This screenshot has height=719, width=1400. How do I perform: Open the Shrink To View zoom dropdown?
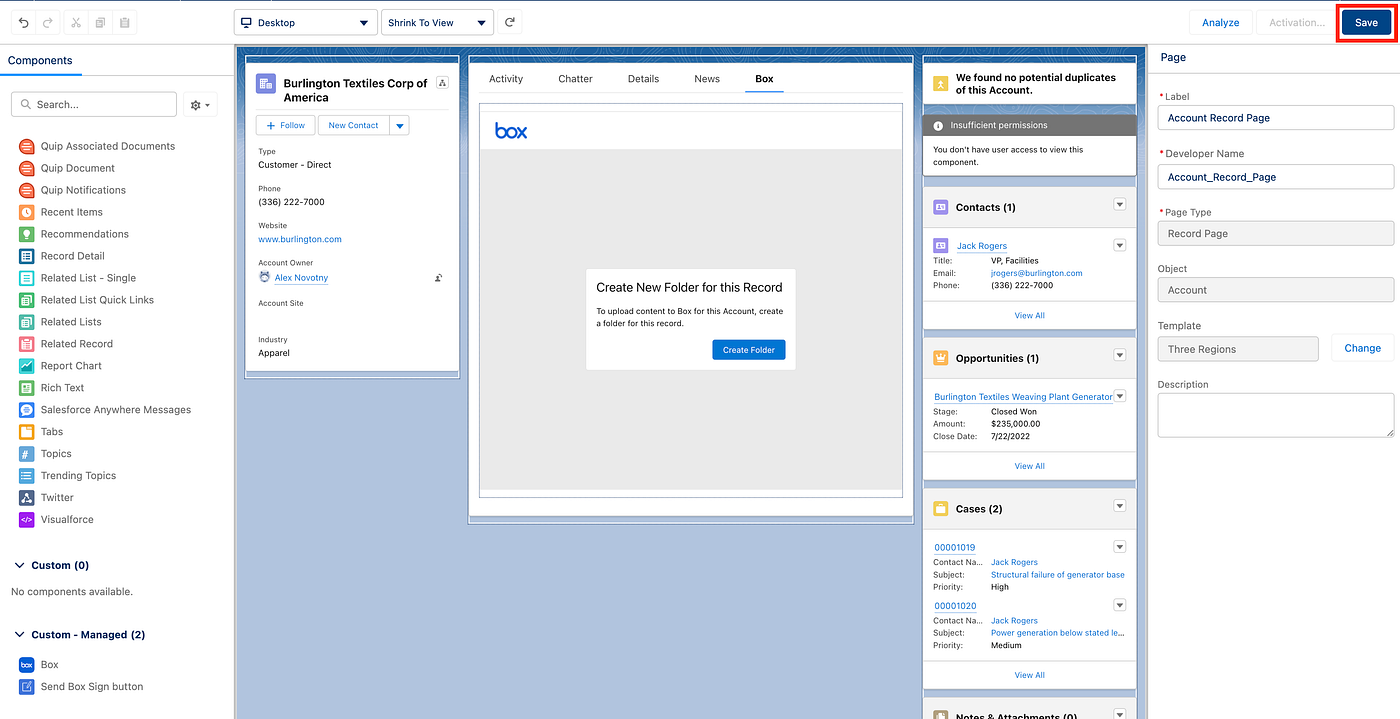click(438, 22)
